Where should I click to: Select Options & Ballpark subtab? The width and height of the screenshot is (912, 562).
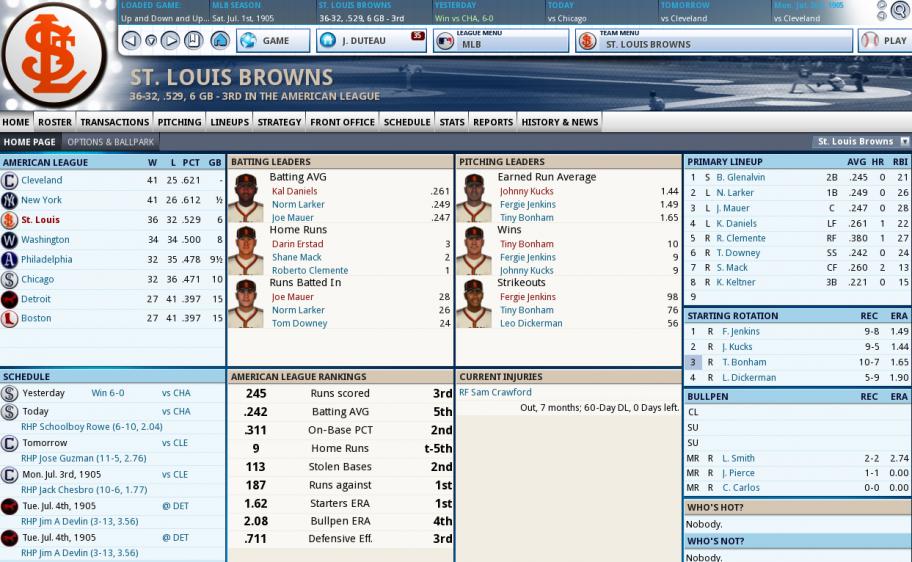[x=111, y=142]
